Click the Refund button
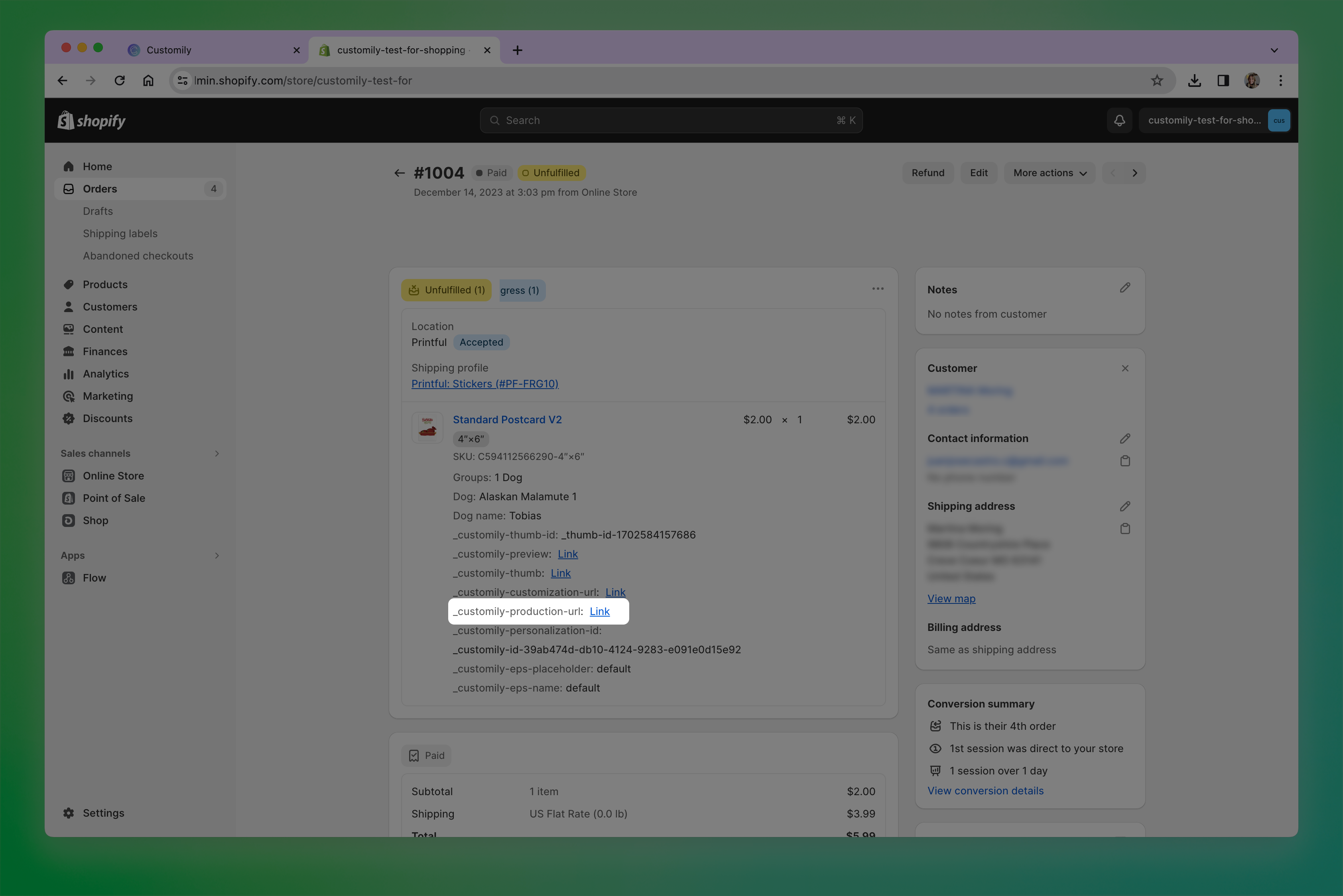 click(x=927, y=173)
